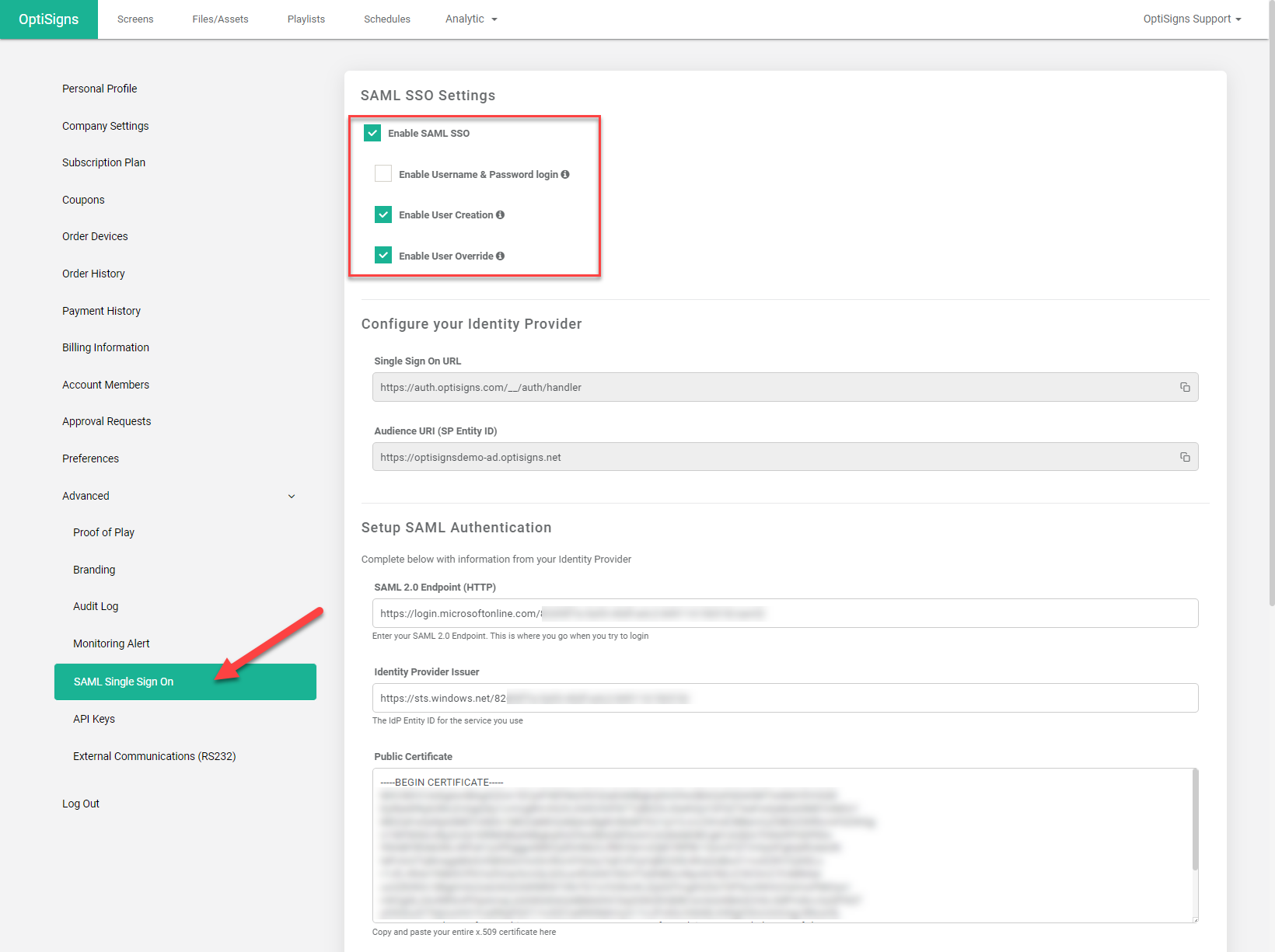Screen dimensions: 1275x952
Task: Uncheck Enable User Creation
Action: [383, 214]
